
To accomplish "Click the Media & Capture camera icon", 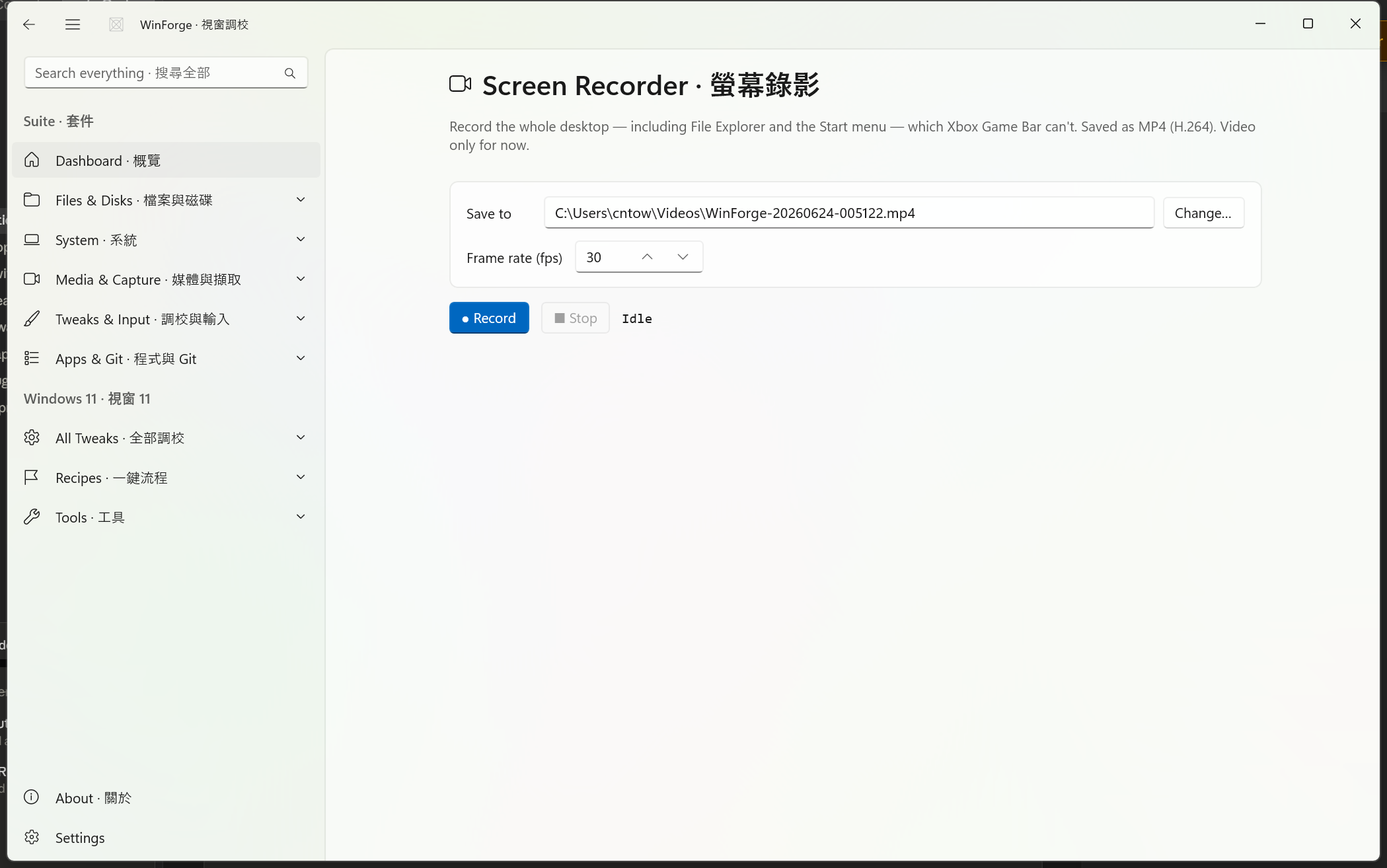I will 32,279.
